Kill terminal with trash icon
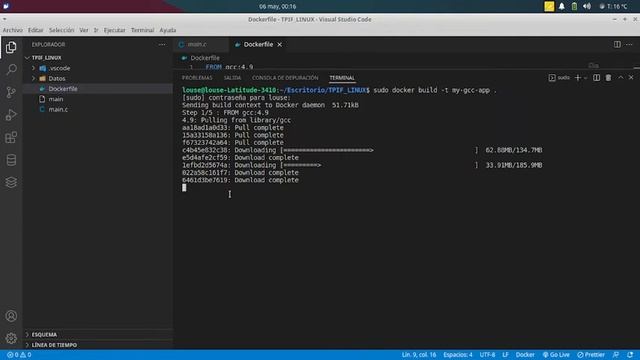The width and height of the screenshot is (640, 360). tap(608, 78)
